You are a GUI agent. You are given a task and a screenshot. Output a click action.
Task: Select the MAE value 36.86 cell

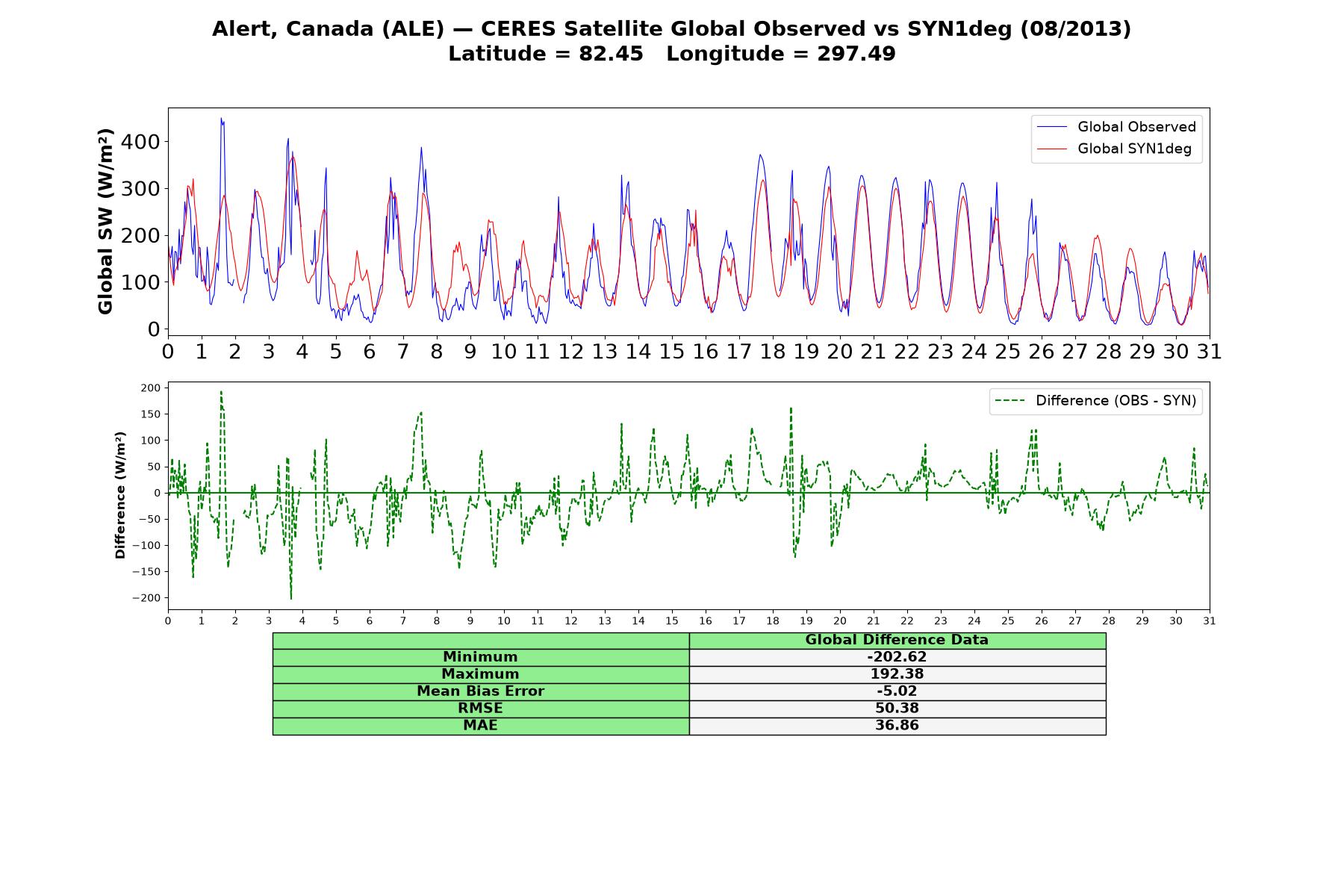click(x=897, y=726)
